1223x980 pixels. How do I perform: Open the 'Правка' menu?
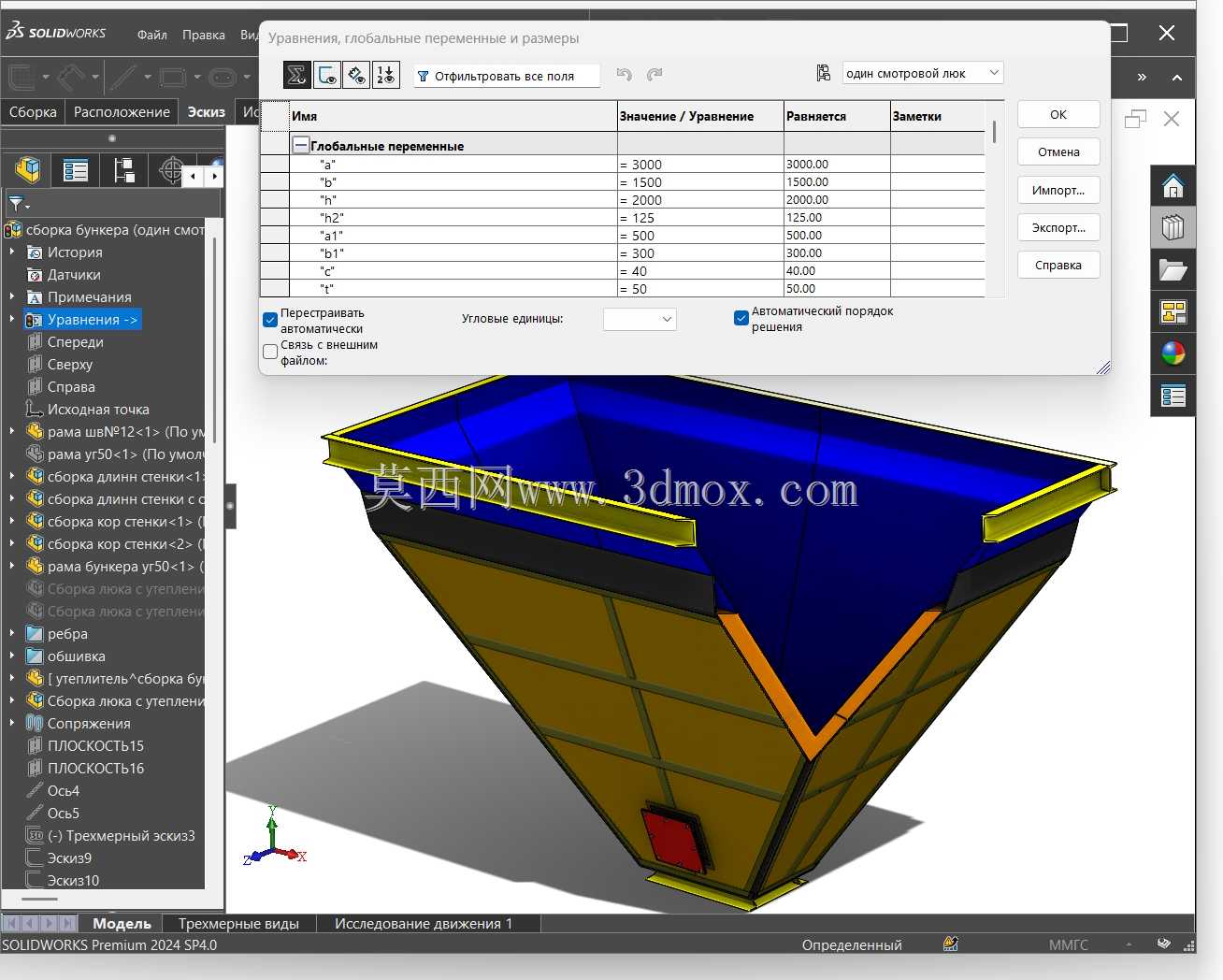(x=204, y=35)
